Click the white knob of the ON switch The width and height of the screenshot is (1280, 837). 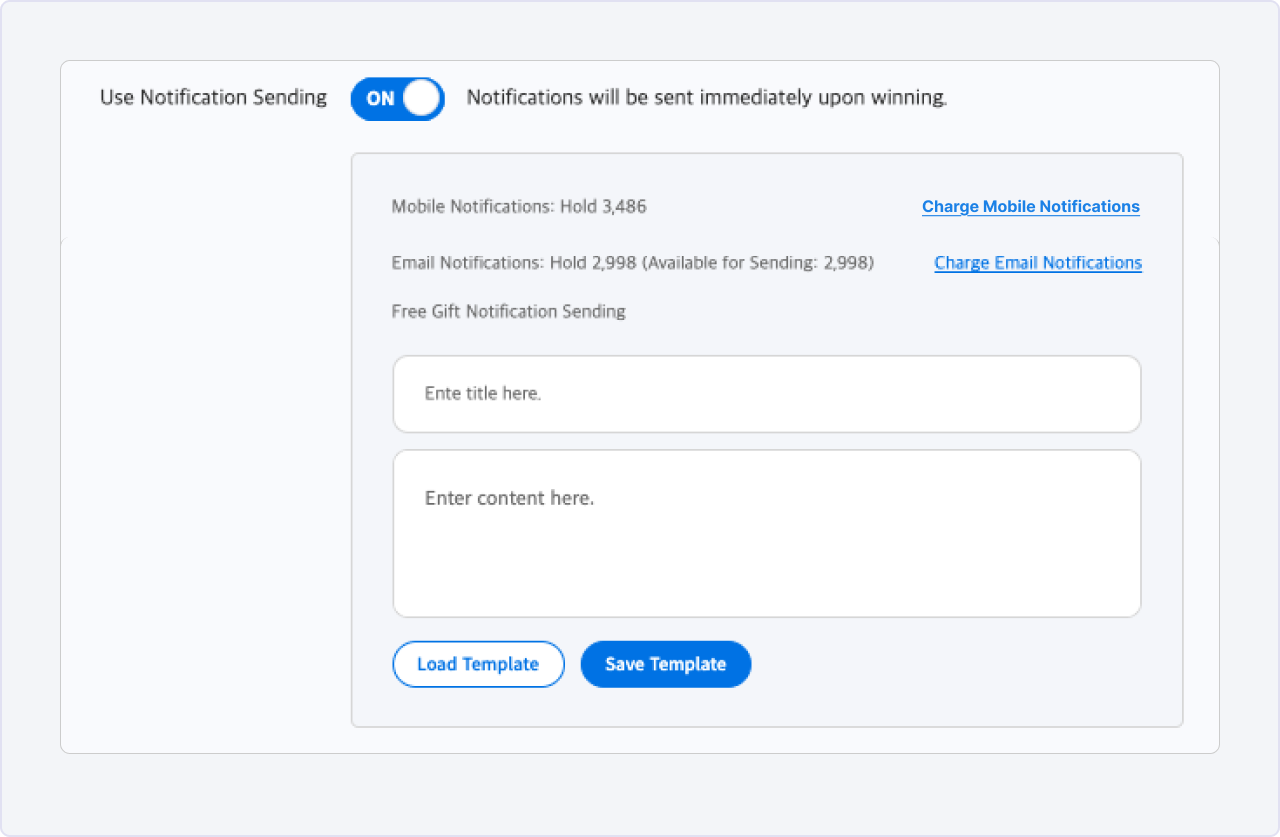[422, 99]
